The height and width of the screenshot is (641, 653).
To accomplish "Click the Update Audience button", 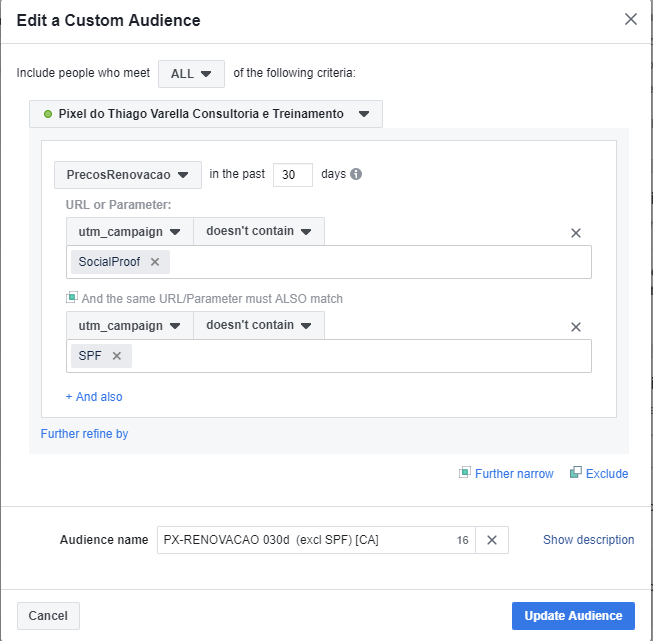I will [572, 616].
